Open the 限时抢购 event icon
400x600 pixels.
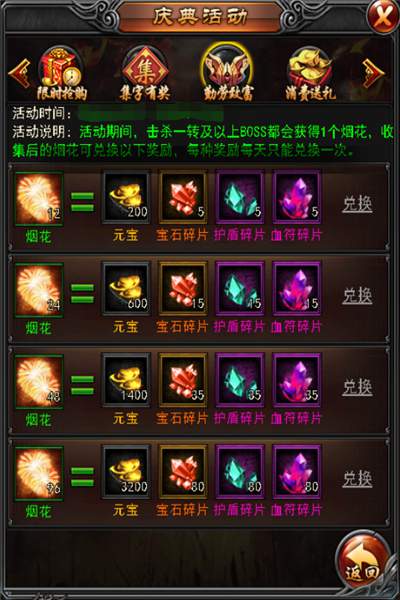click(61, 73)
